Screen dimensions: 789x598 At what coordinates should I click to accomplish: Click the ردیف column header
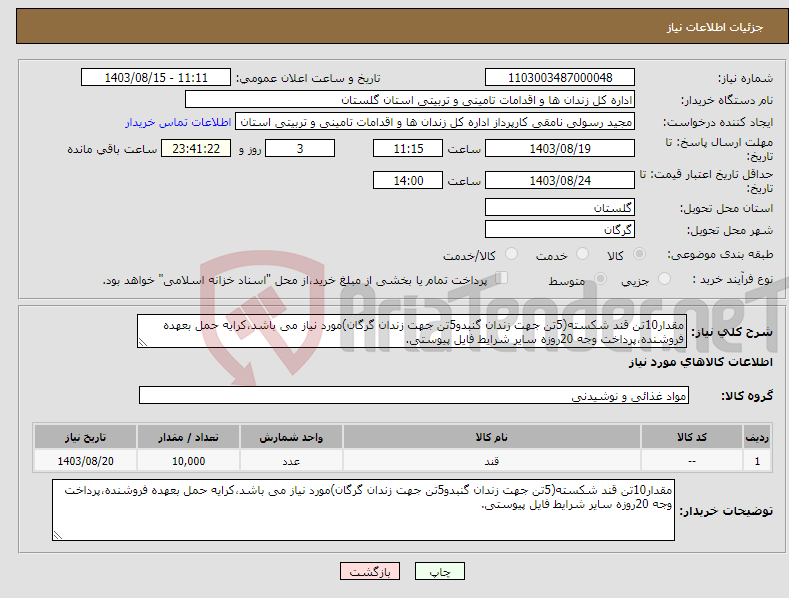757,437
